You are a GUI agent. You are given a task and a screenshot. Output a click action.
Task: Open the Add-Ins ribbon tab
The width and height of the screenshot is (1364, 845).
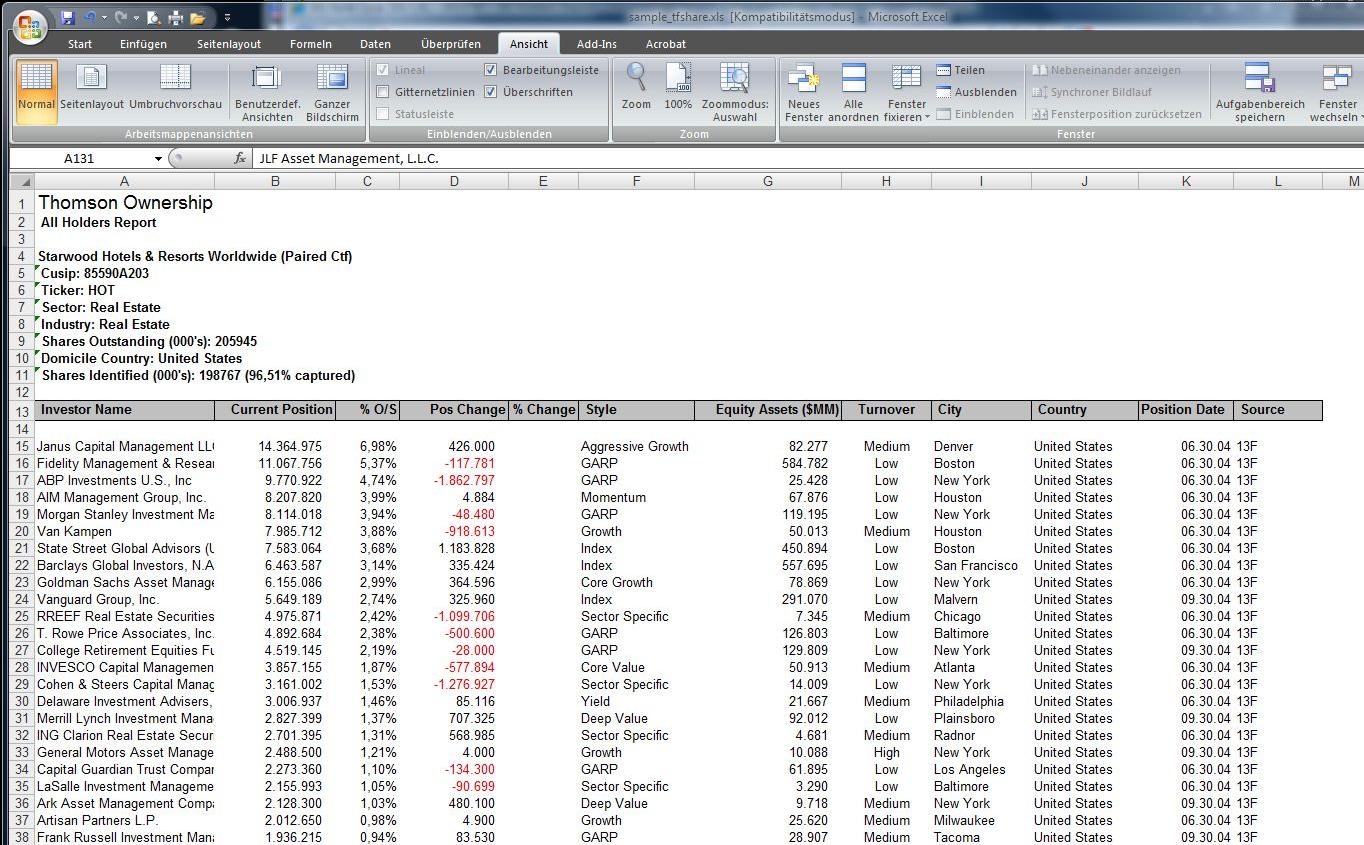(x=597, y=44)
